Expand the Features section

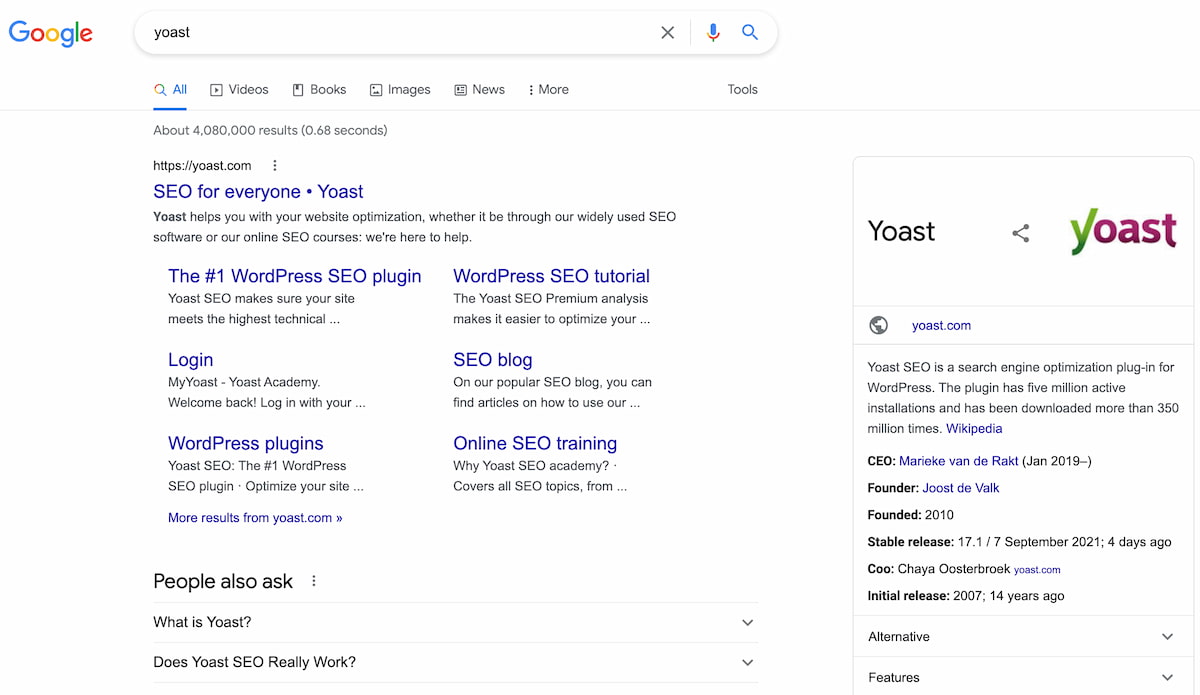[x=1023, y=678]
